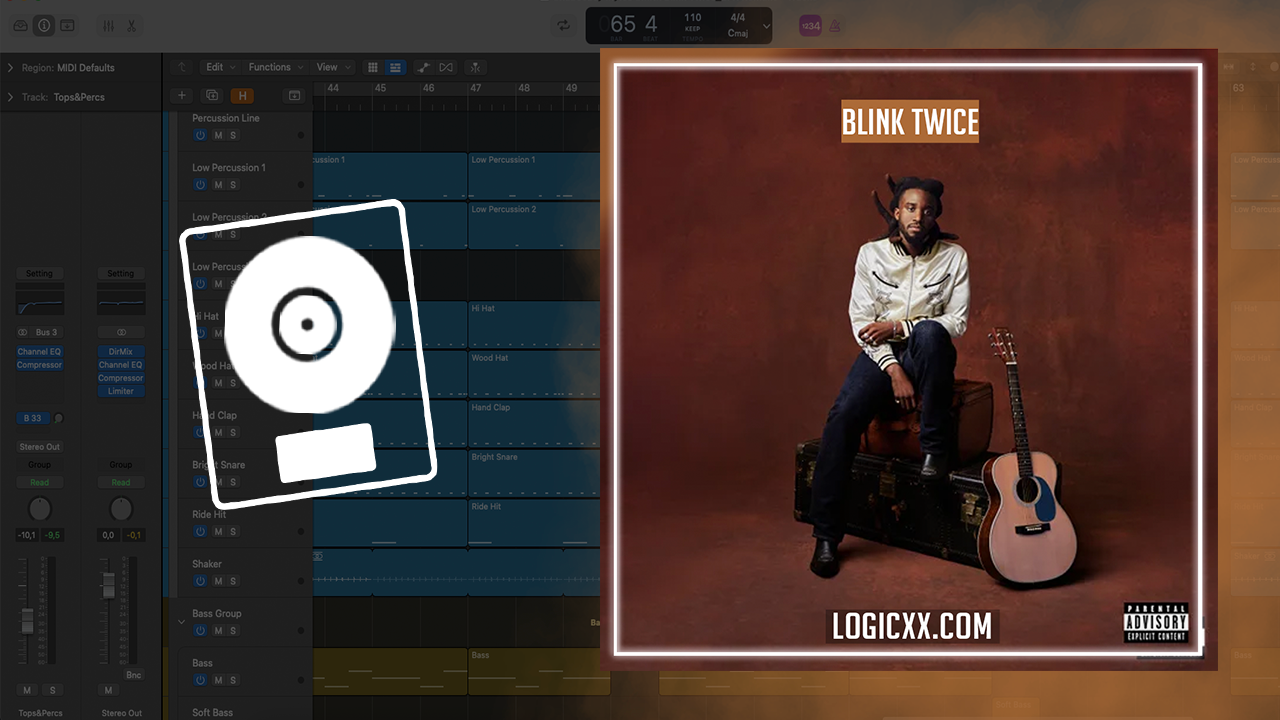
Task: Toggle the metronome click icon
Action: coord(835,26)
